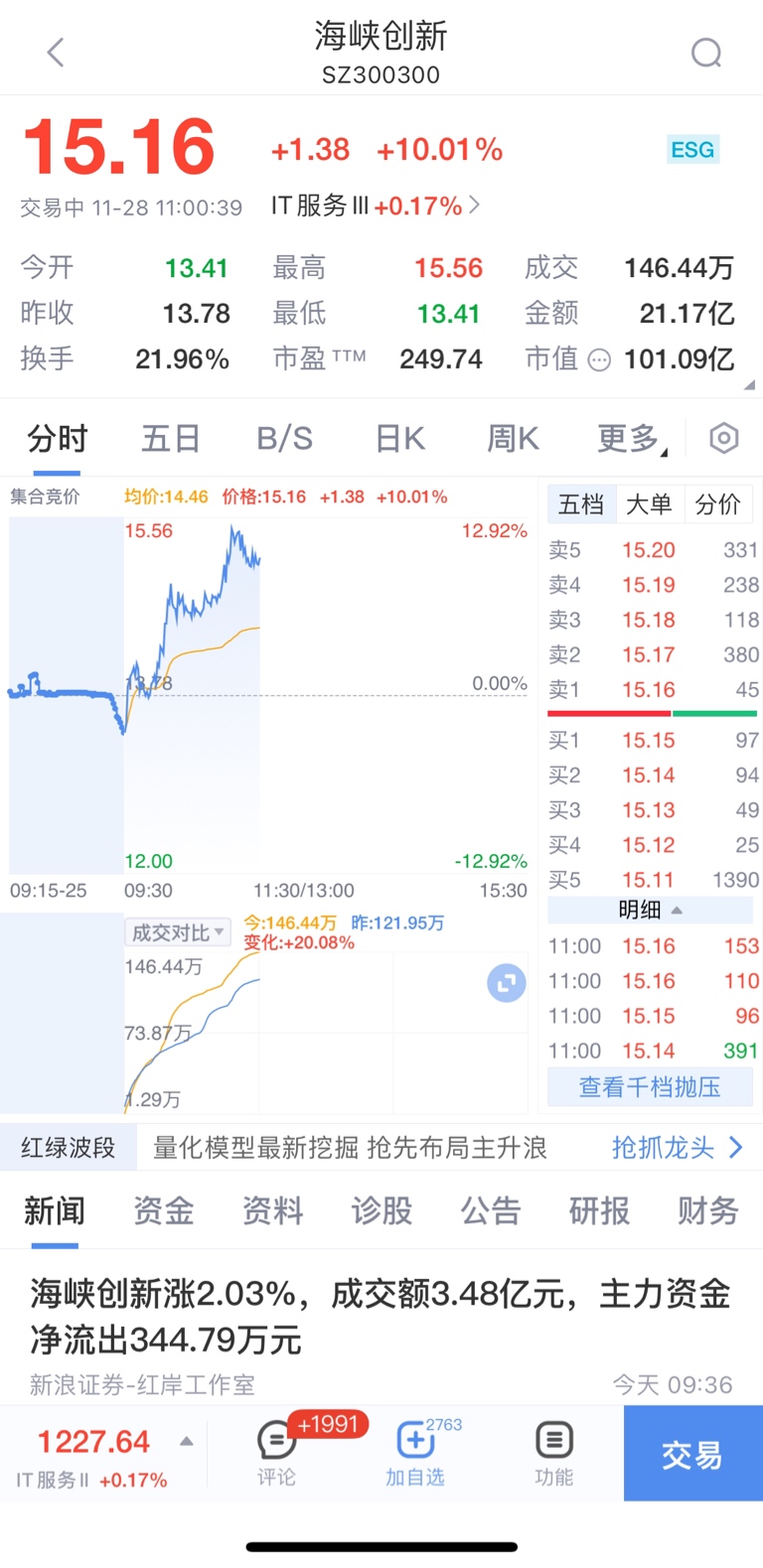Tap the back arrow icon

(56, 53)
